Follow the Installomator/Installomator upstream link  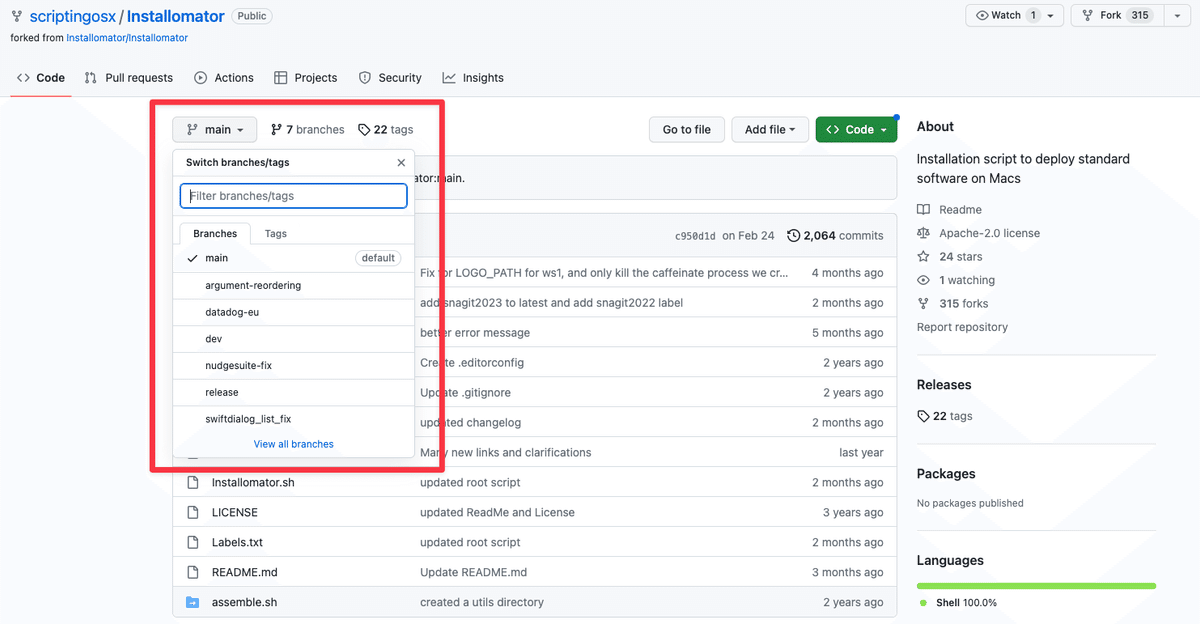[x=127, y=38]
